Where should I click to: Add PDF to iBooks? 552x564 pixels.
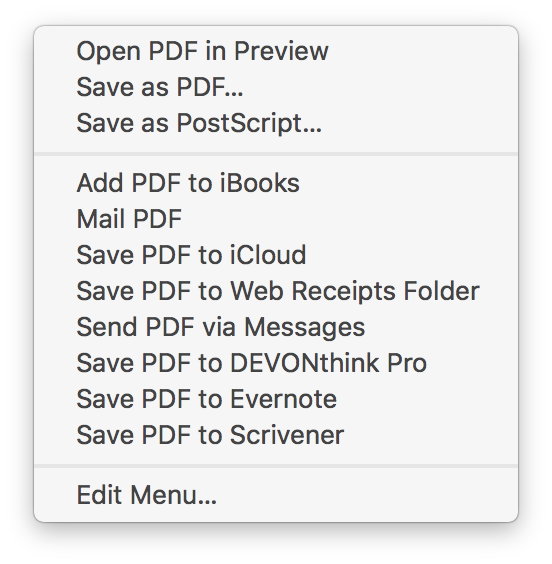[x=276, y=183]
